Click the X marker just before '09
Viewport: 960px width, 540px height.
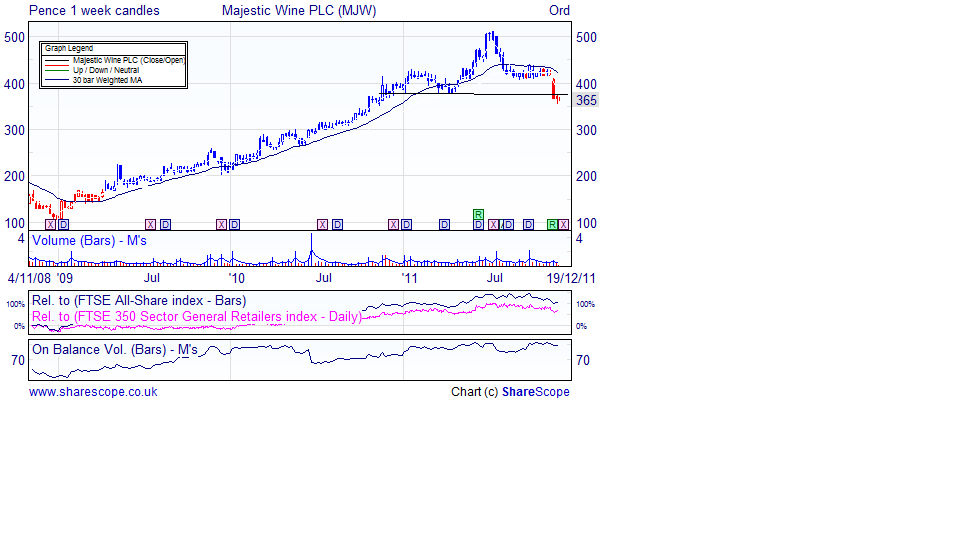point(50,225)
